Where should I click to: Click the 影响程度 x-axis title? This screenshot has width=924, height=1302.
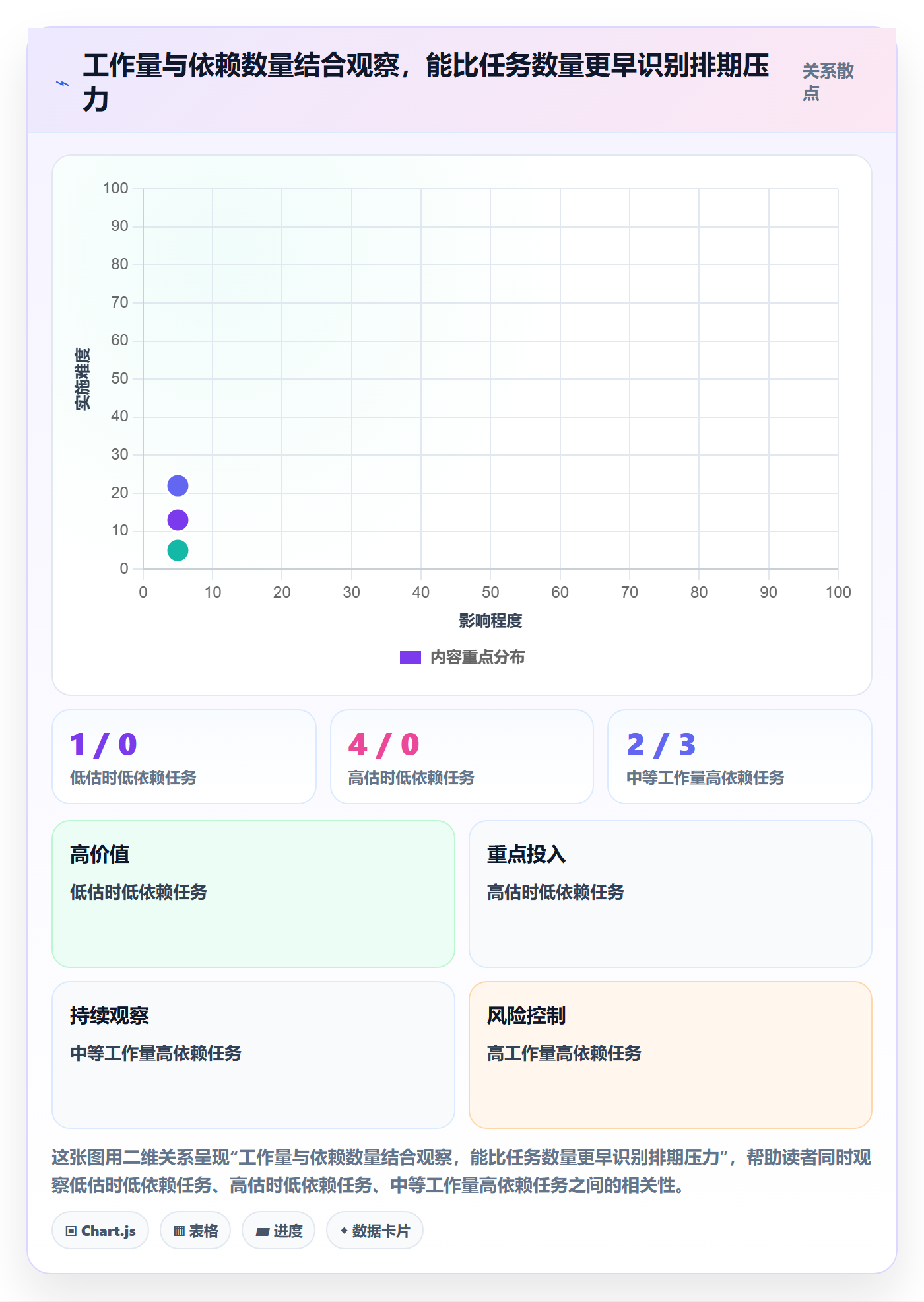[x=490, y=621]
